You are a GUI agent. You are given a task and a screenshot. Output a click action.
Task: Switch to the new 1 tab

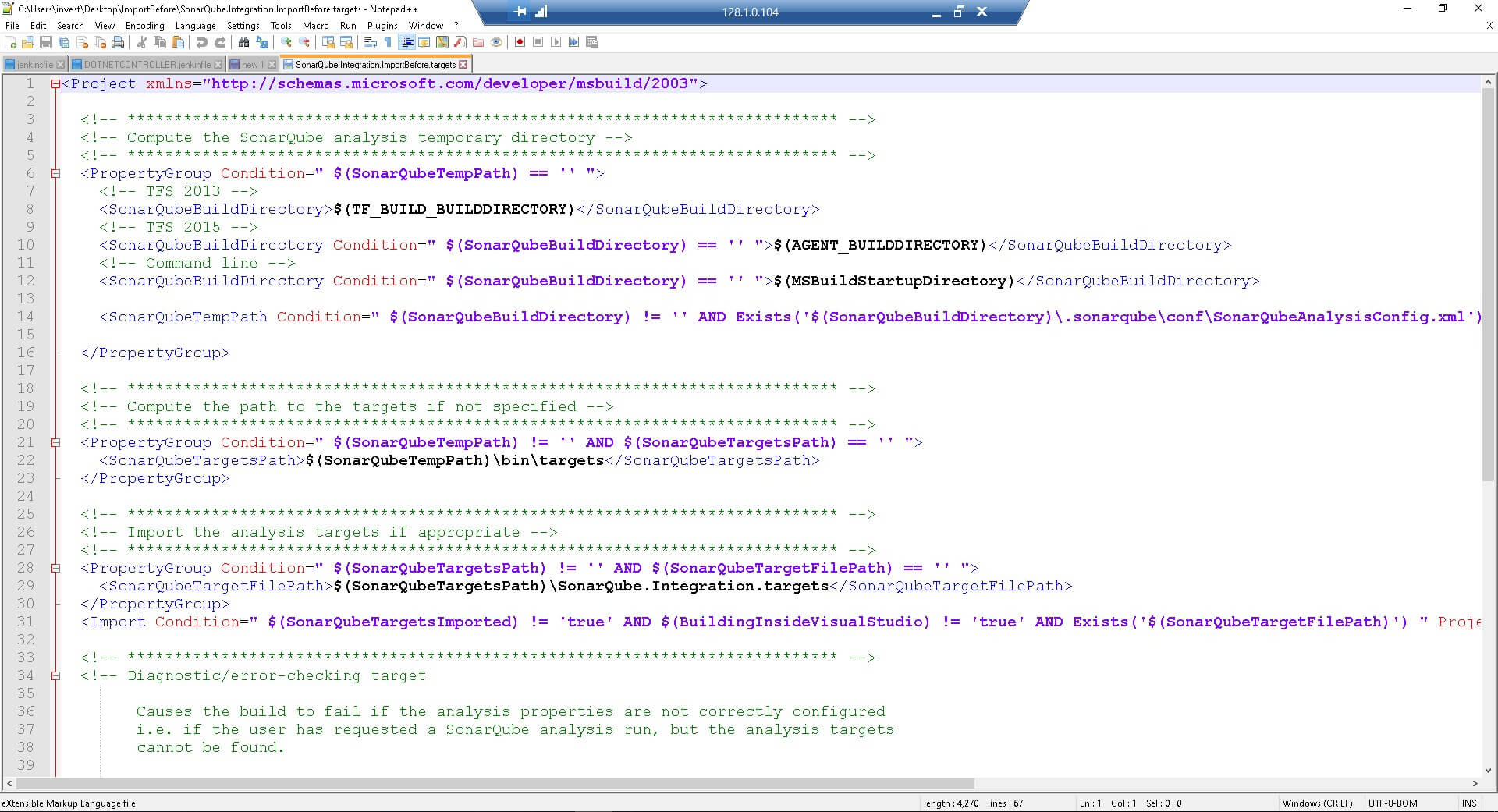[252, 65]
